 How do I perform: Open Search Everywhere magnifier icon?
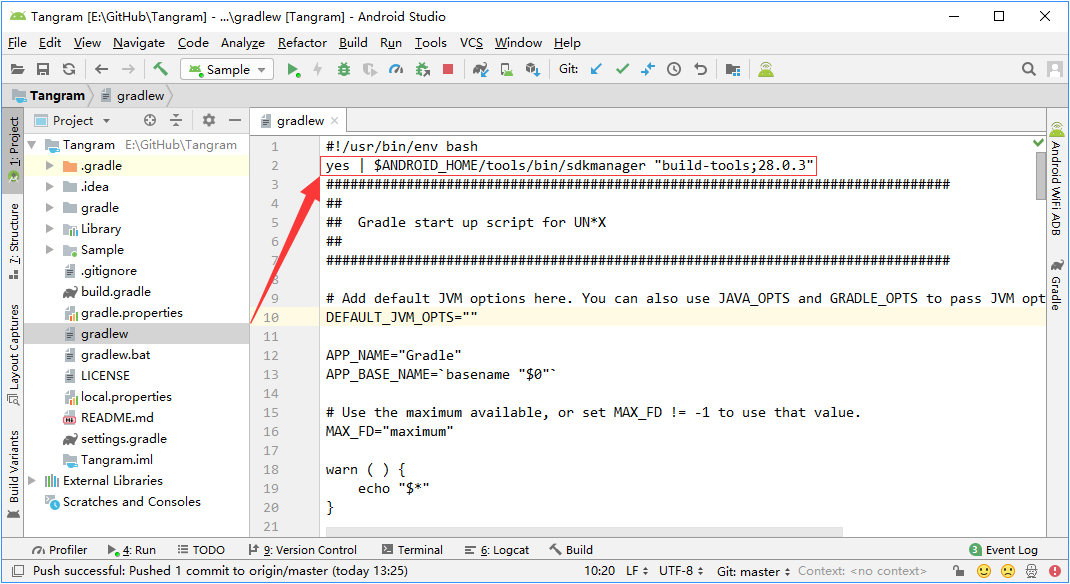[1028, 69]
